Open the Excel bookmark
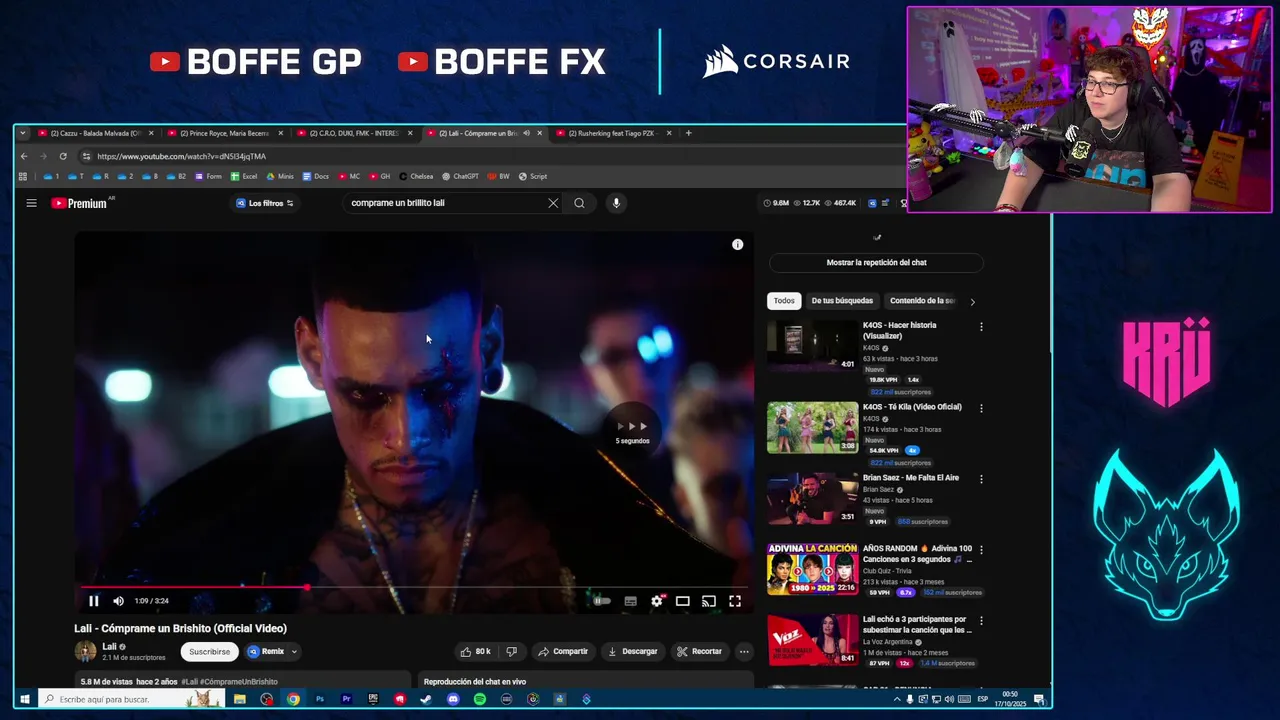The image size is (1280, 720). 244,176
